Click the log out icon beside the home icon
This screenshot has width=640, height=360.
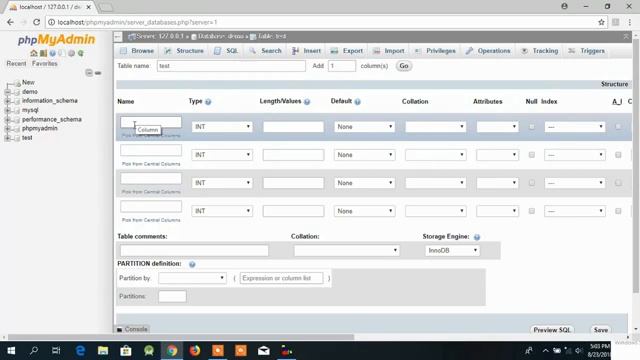coord(43,53)
